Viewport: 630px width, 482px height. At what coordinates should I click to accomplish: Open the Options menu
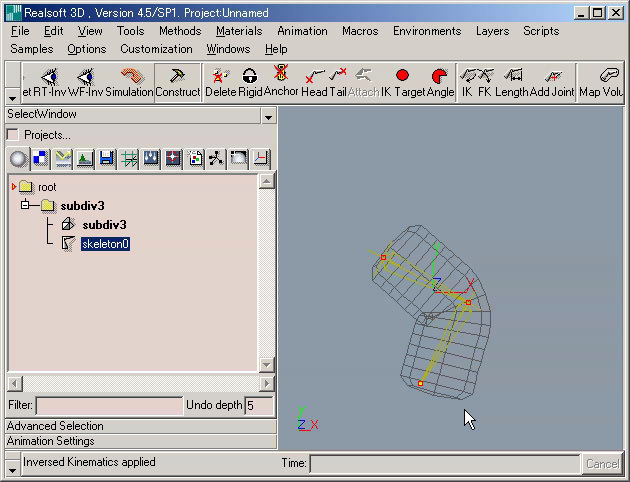[x=87, y=49]
